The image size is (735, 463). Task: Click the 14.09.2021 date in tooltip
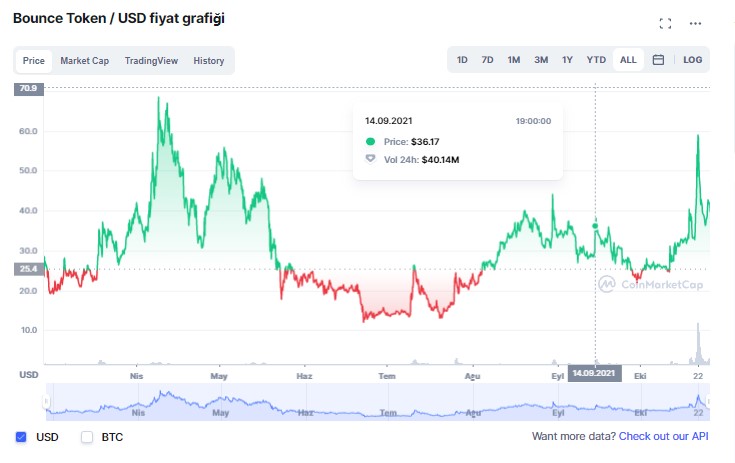pyautogui.click(x=389, y=121)
